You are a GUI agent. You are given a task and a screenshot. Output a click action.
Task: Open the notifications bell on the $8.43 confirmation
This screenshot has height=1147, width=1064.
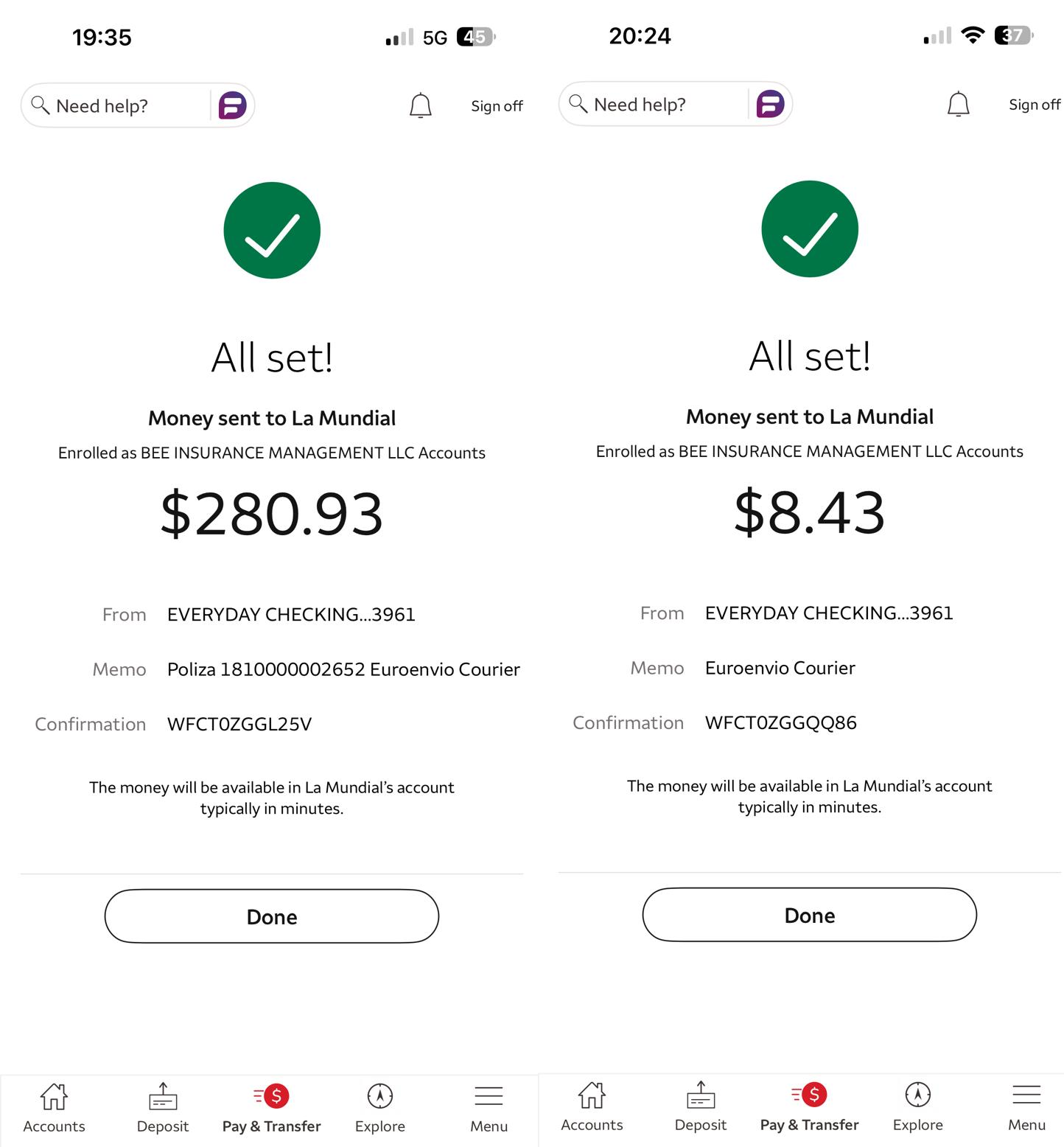click(958, 104)
